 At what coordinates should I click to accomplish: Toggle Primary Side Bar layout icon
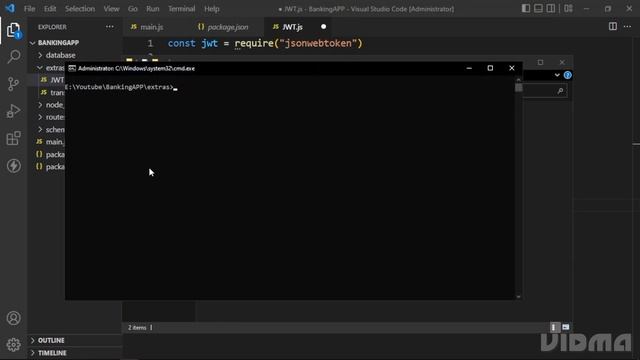click(526, 9)
